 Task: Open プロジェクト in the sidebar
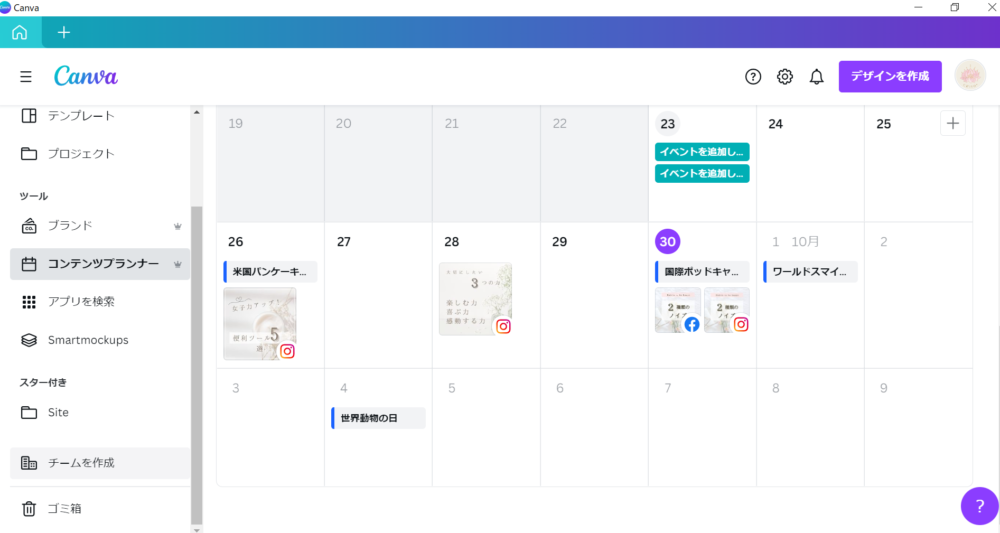coord(80,154)
